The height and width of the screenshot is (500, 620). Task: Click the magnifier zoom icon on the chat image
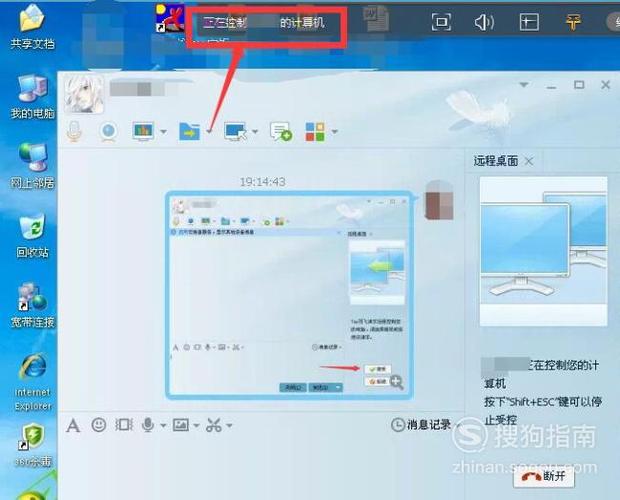pos(396,382)
